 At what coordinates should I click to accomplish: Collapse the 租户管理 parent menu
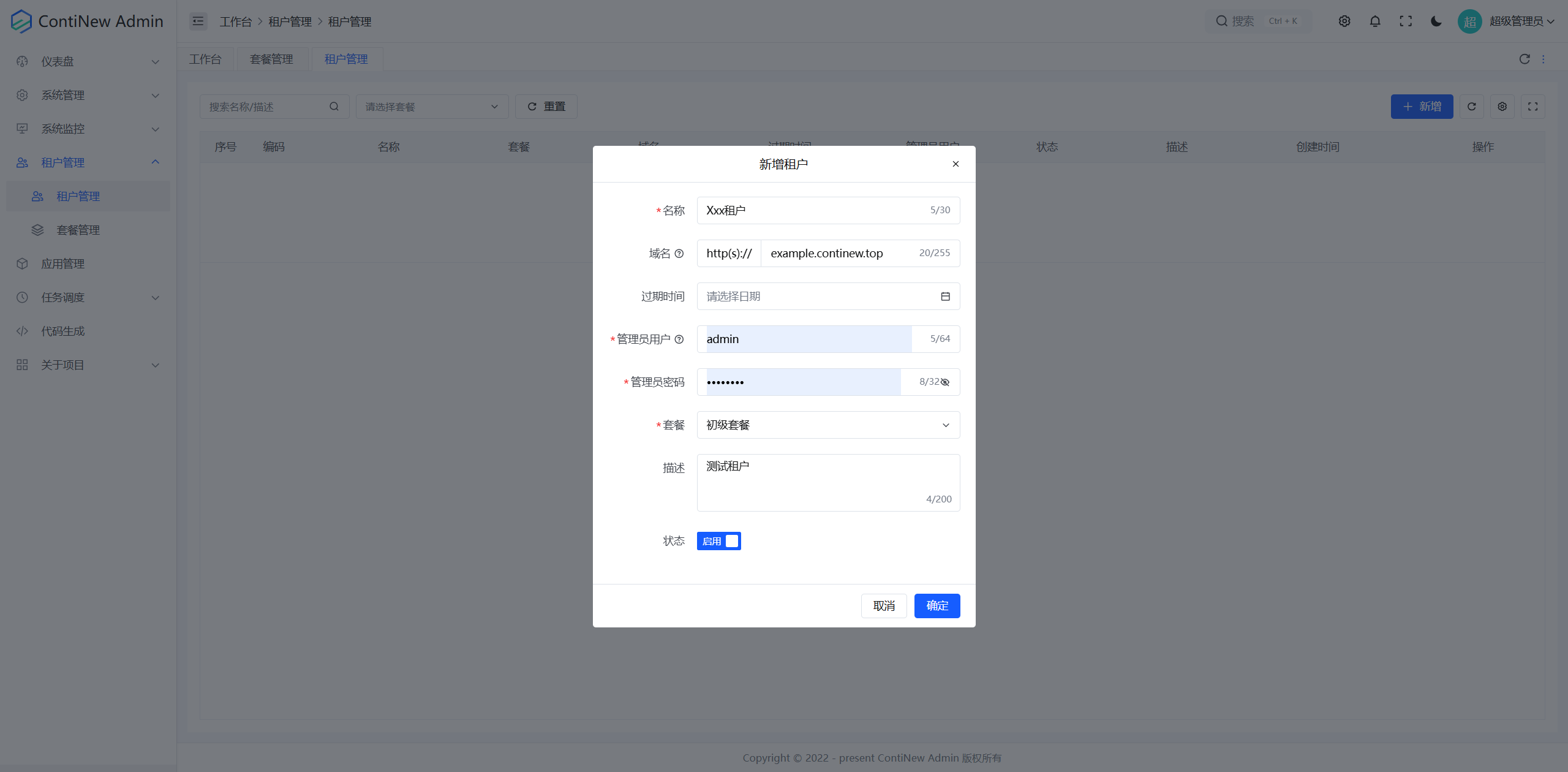click(x=88, y=162)
